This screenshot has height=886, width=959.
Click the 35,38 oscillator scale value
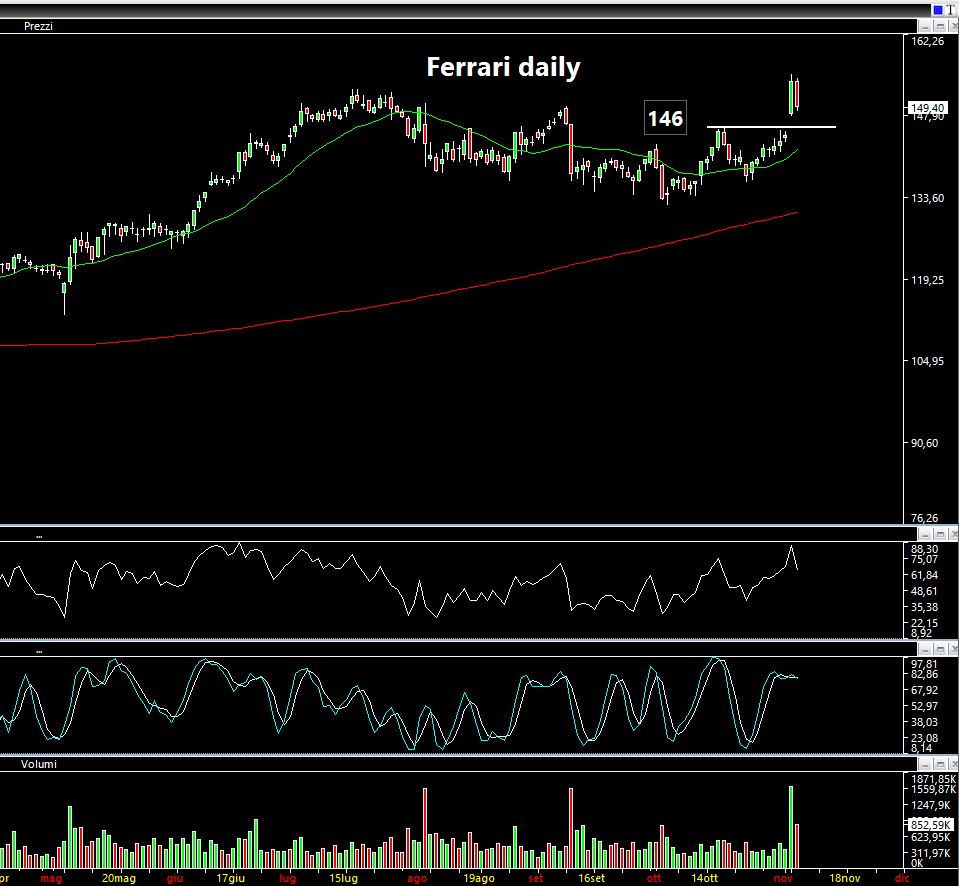pyautogui.click(x=924, y=607)
